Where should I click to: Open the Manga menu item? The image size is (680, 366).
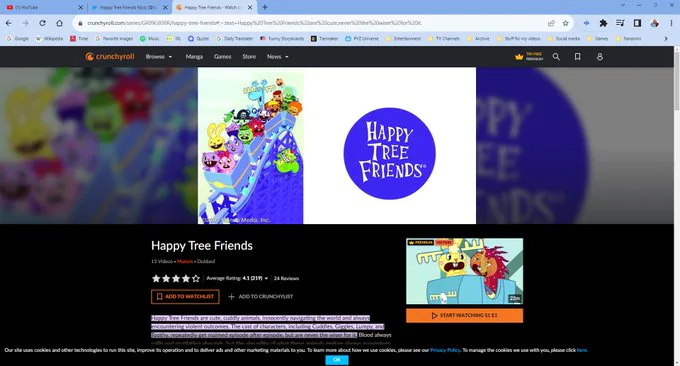tap(194, 57)
